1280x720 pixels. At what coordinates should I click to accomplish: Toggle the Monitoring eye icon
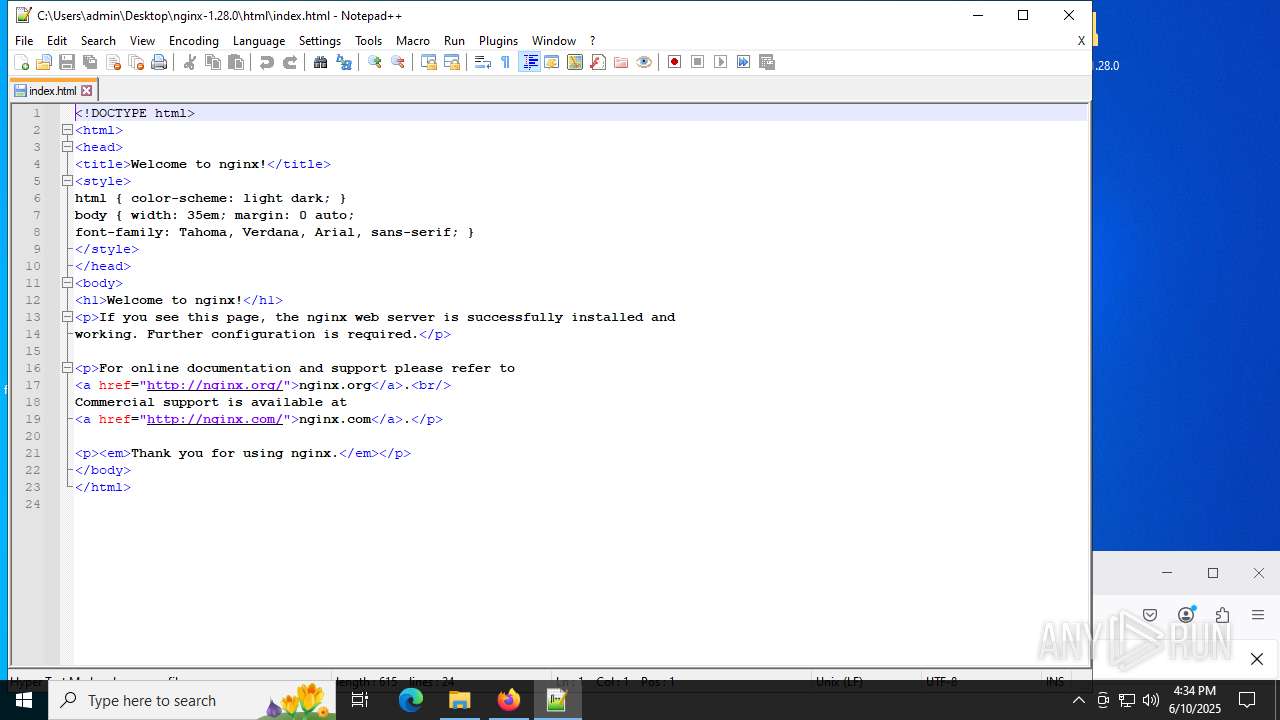pyautogui.click(x=644, y=62)
